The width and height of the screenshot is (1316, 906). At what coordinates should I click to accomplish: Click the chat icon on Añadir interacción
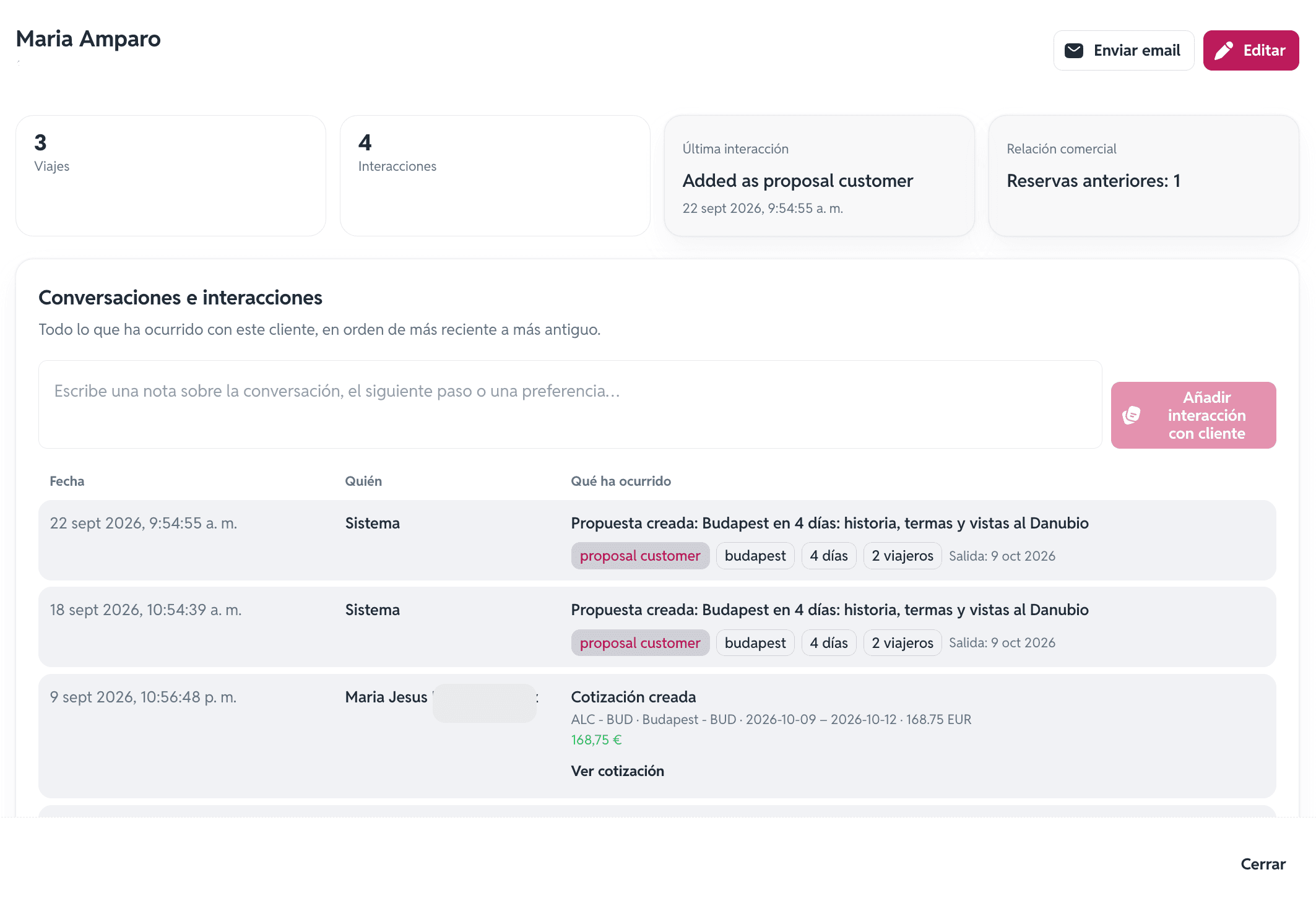point(1132,415)
